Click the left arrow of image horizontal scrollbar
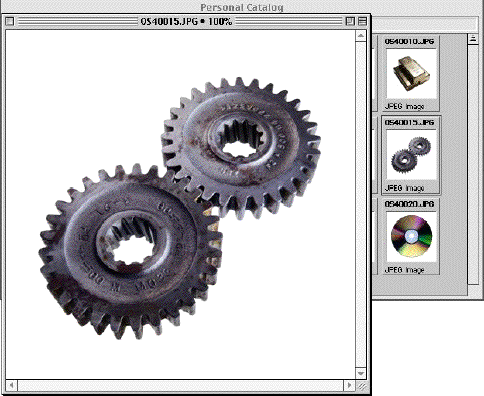Image resolution: width=484 pixels, height=396 pixels. (12, 385)
